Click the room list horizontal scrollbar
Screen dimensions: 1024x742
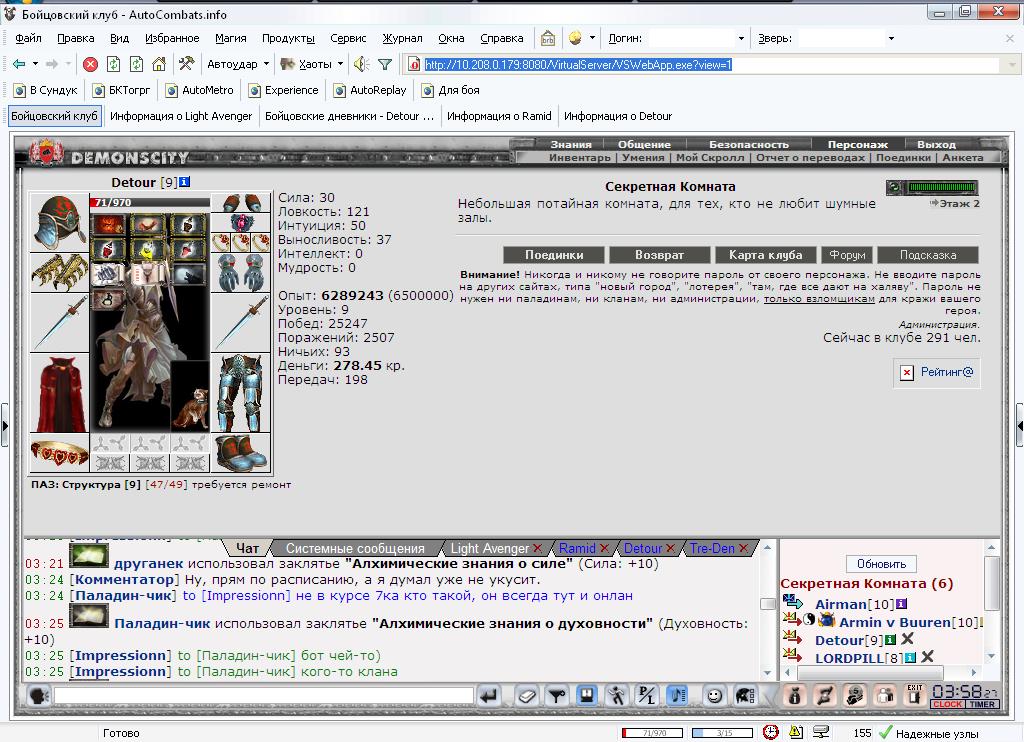pyautogui.click(x=880, y=672)
